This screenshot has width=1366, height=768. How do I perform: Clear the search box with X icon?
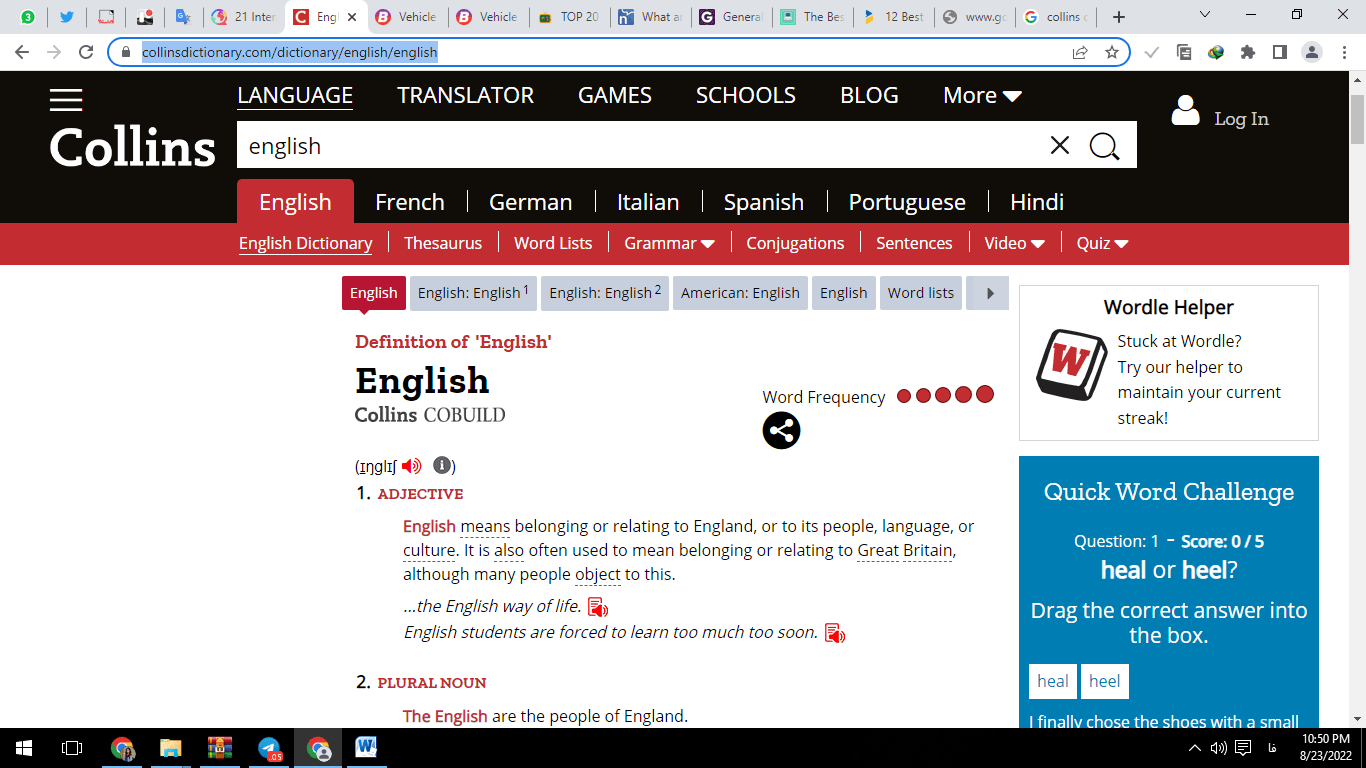[x=1060, y=146]
